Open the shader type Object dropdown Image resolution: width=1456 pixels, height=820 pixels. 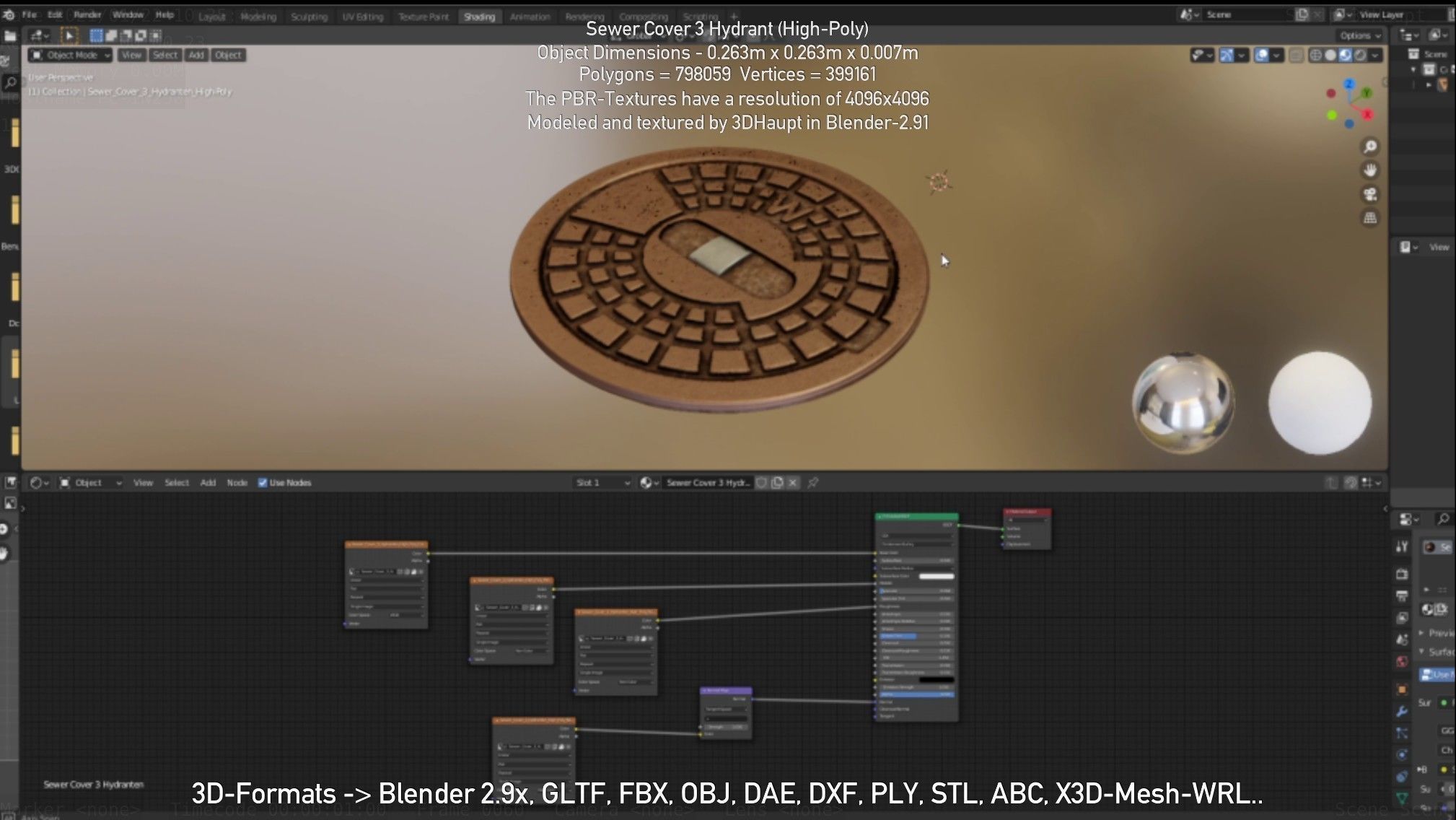click(x=91, y=483)
